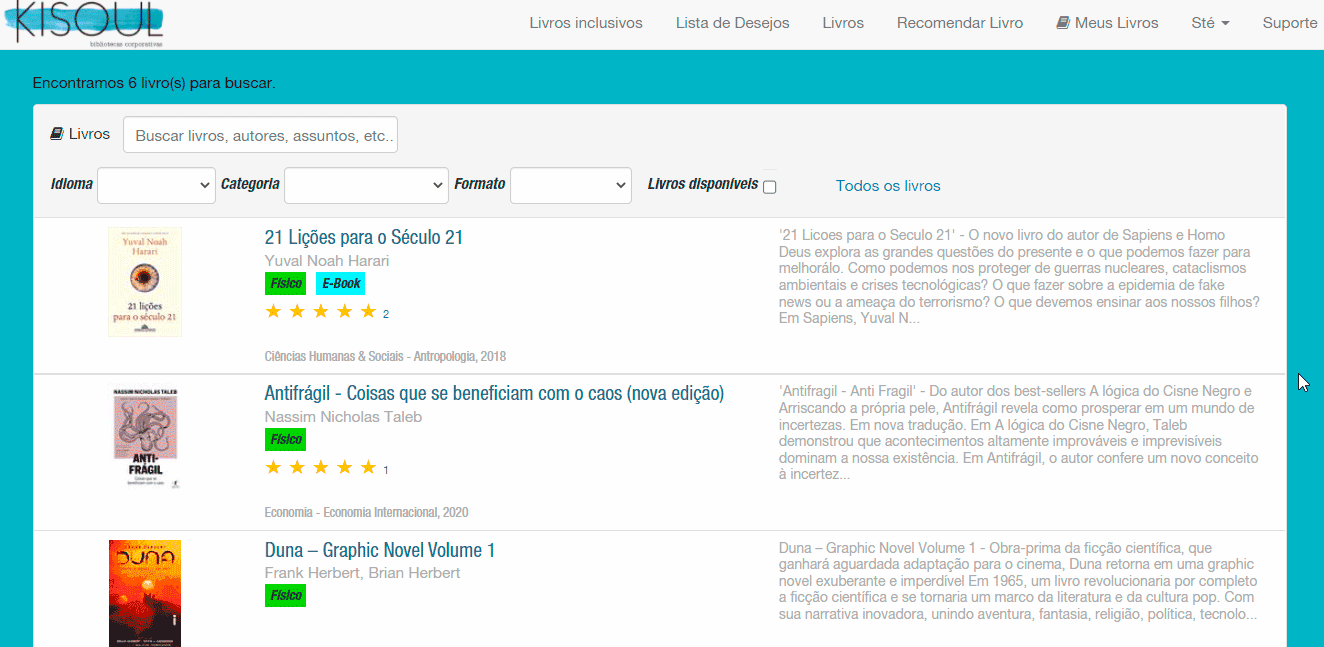Go to Livros menu item
Image resolution: width=1324 pixels, height=647 pixels.
coord(843,23)
